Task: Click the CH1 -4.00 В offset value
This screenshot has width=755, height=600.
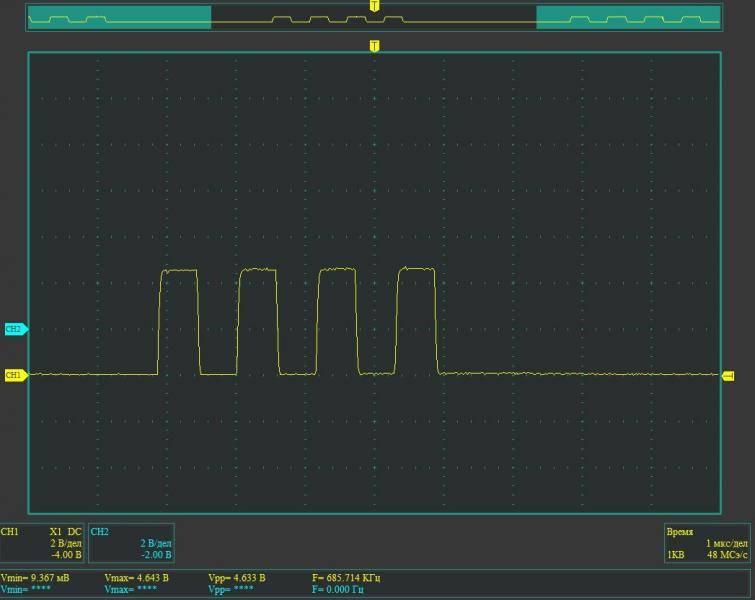Action: pyautogui.click(x=66, y=554)
